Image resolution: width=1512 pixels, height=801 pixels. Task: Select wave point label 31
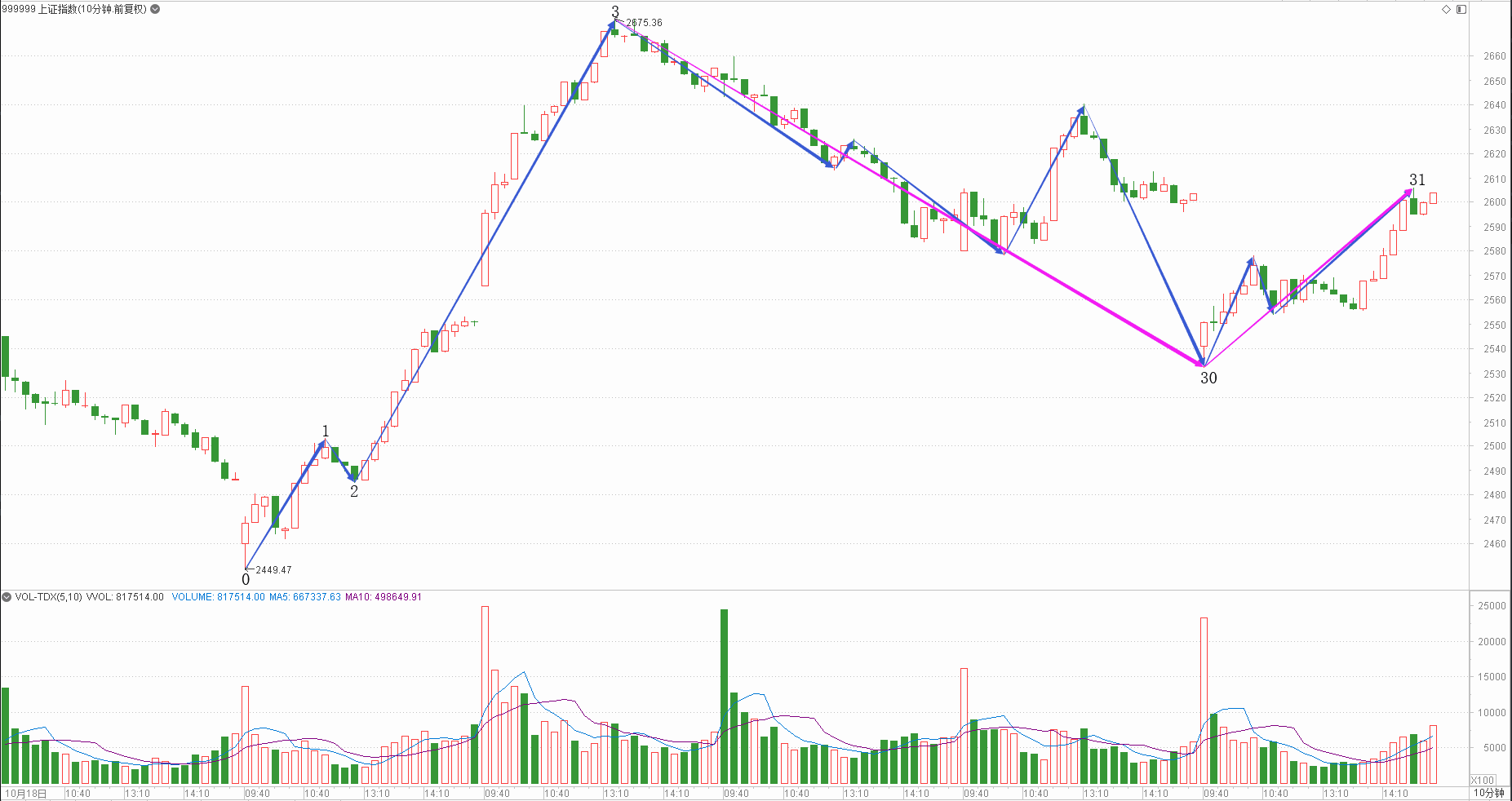click(x=1417, y=179)
